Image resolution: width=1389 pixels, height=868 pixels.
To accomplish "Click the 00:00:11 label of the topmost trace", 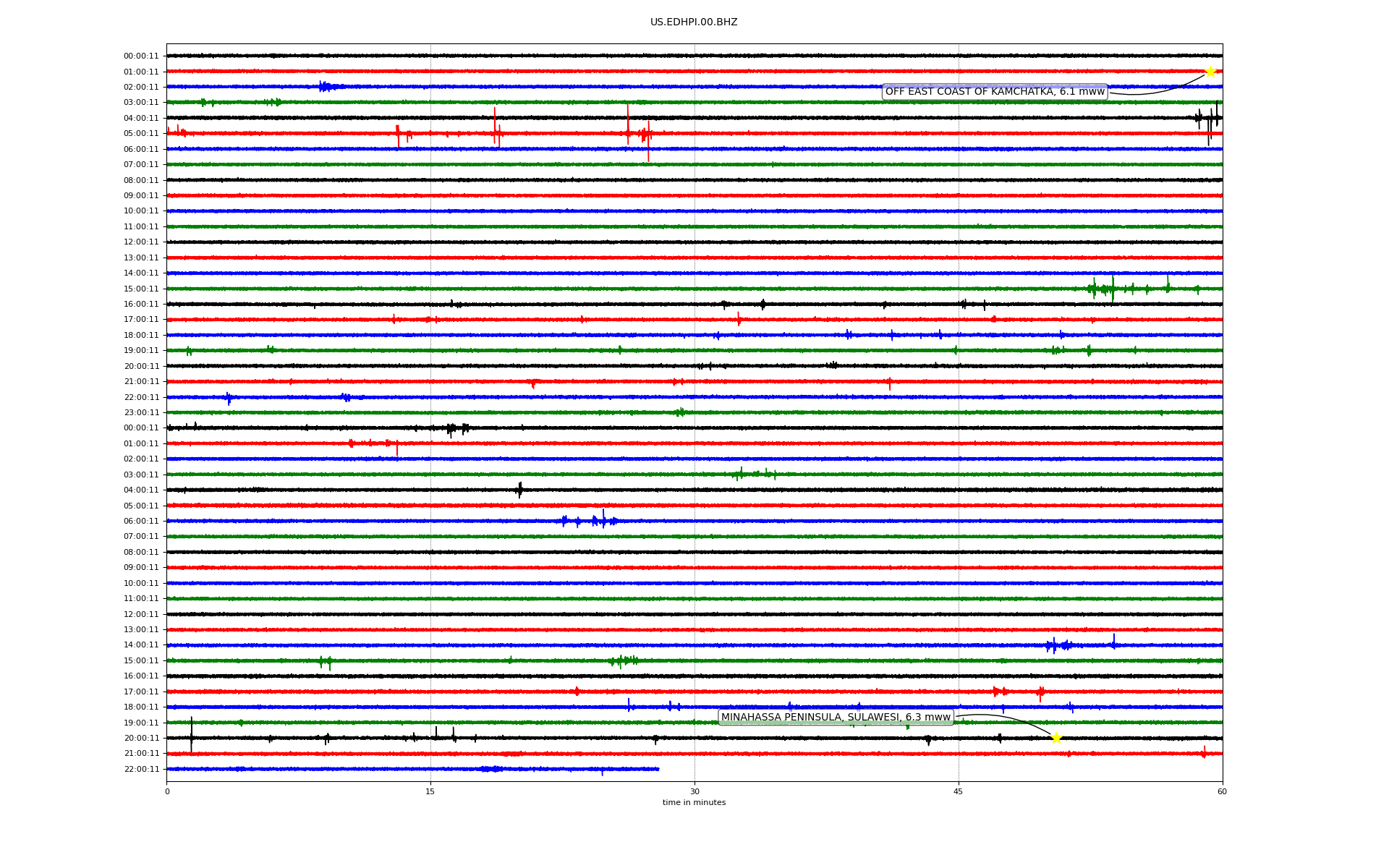I will (141, 56).
